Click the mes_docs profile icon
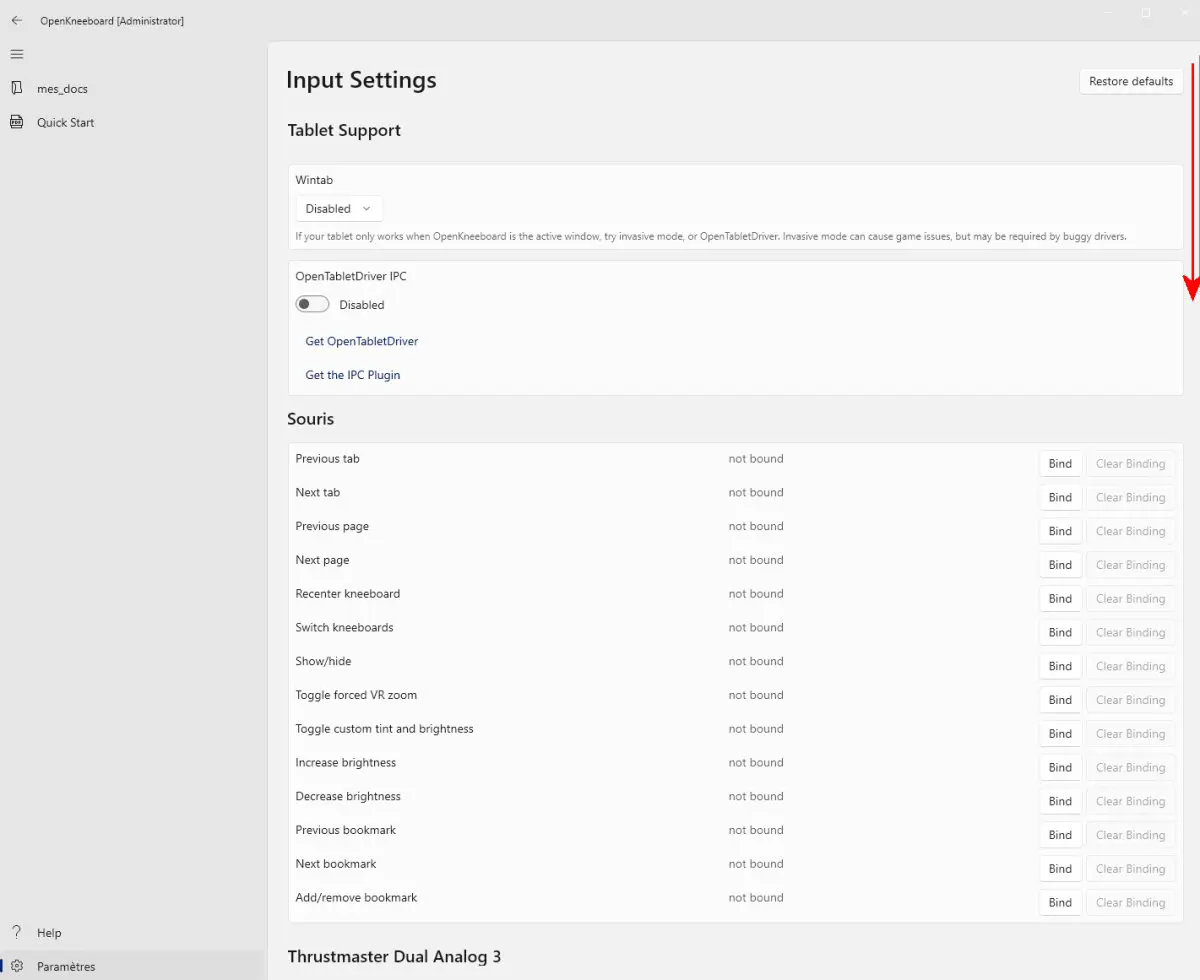The image size is (1200, 980). click(x=16, y=88)
